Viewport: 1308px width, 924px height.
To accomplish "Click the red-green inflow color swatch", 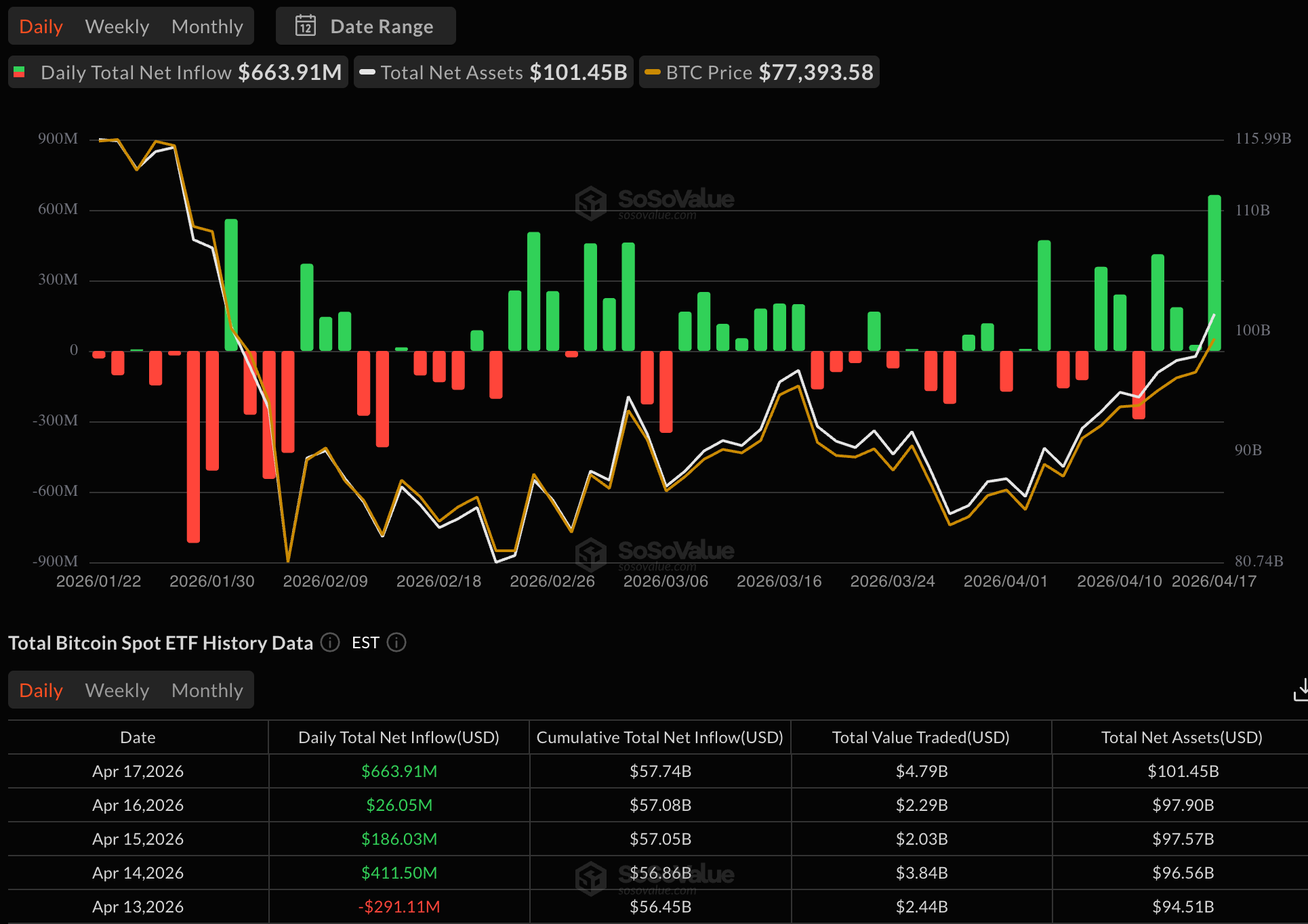I will (20, 72).
